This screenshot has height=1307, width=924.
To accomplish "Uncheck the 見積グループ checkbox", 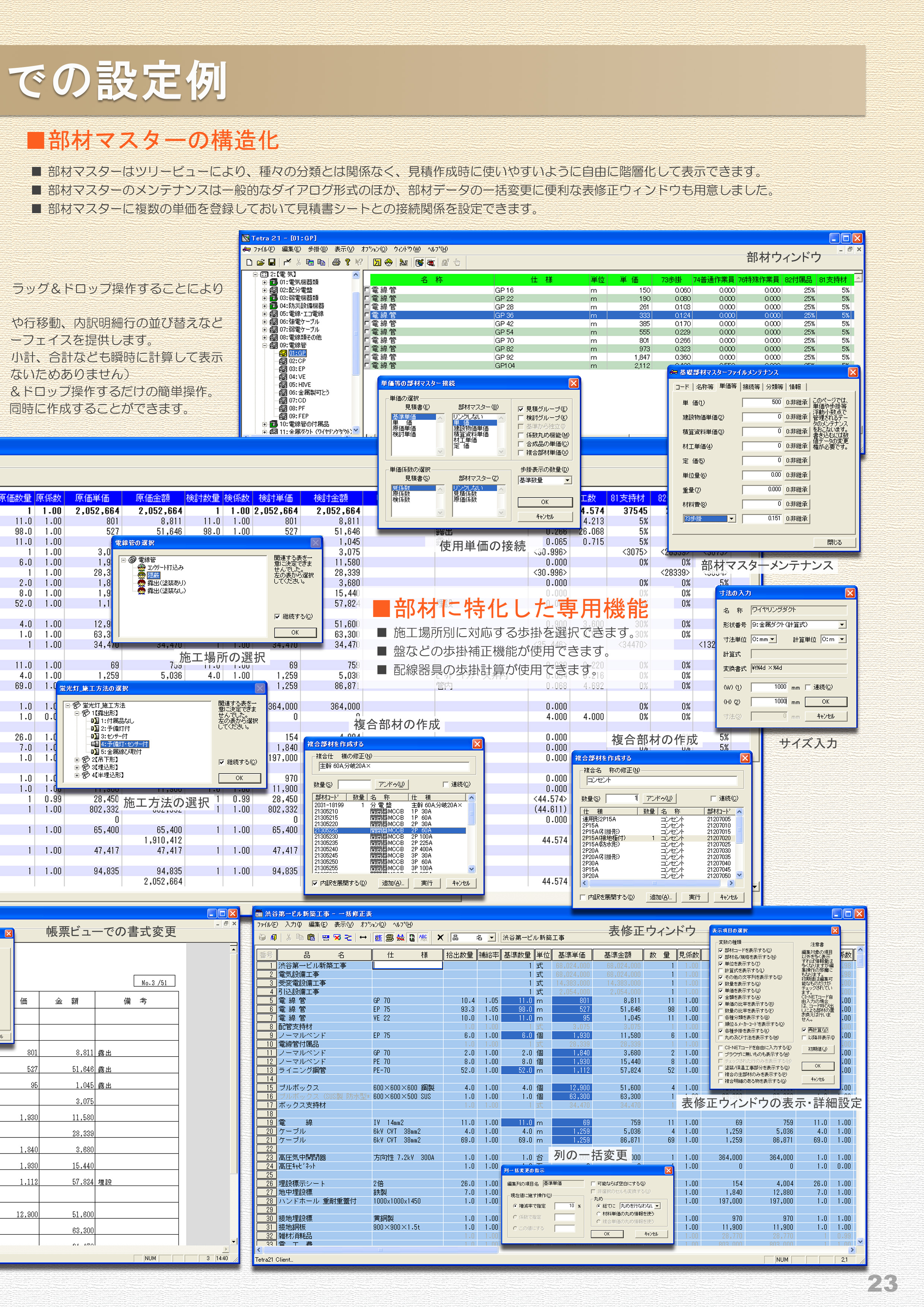I will coord(522,409).
